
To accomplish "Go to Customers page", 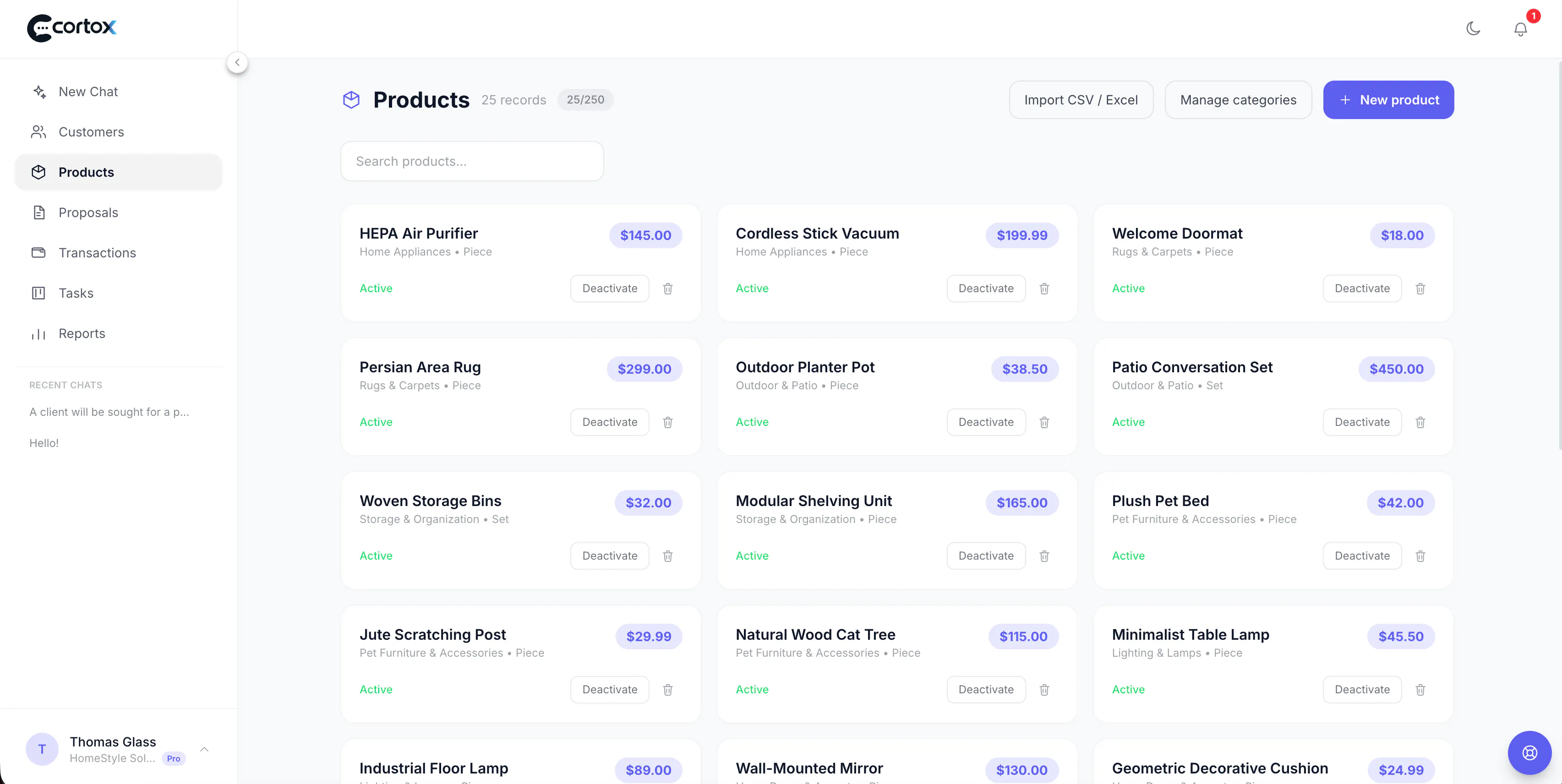I will coord(118,131).
